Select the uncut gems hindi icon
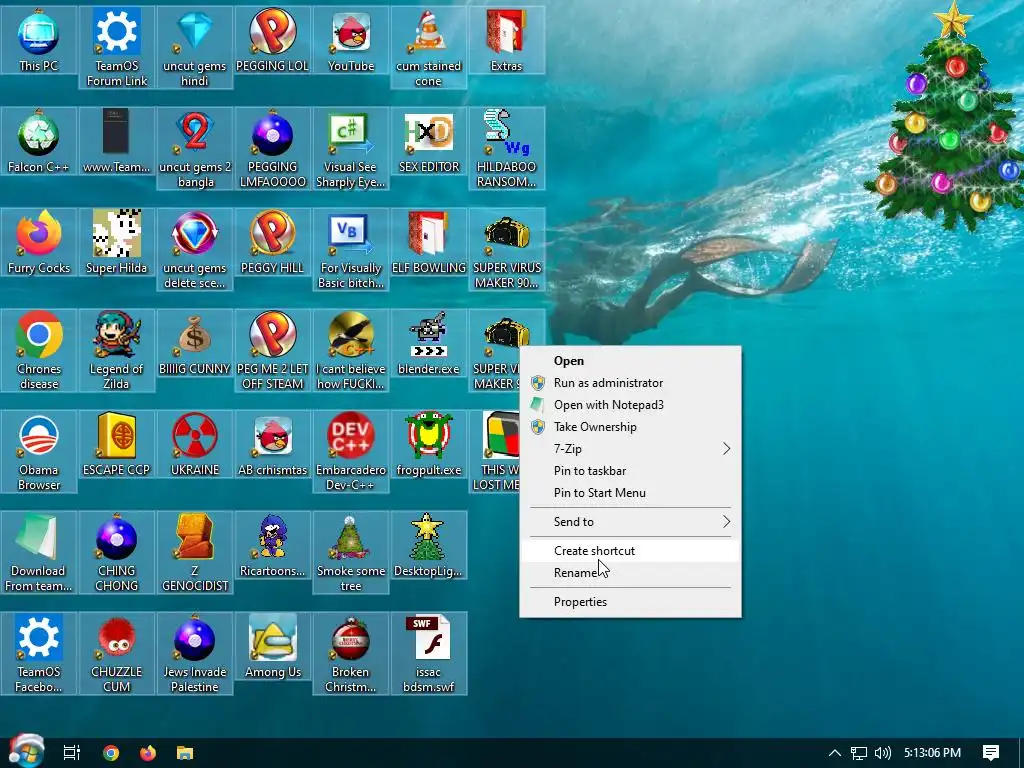 click(195, 48)
